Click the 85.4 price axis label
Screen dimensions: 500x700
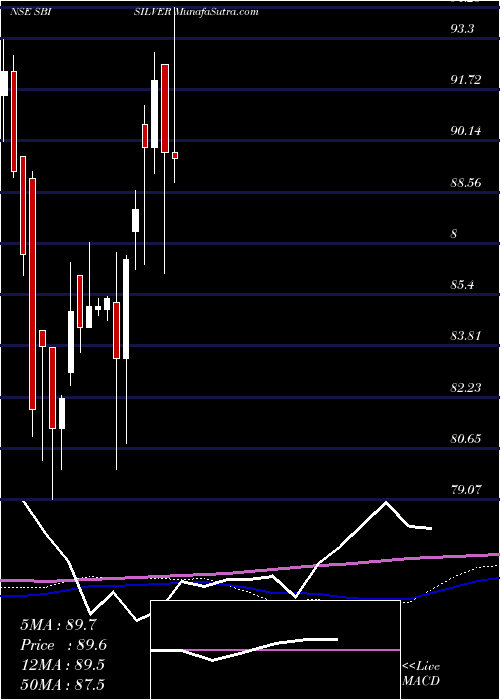point(462,284)
